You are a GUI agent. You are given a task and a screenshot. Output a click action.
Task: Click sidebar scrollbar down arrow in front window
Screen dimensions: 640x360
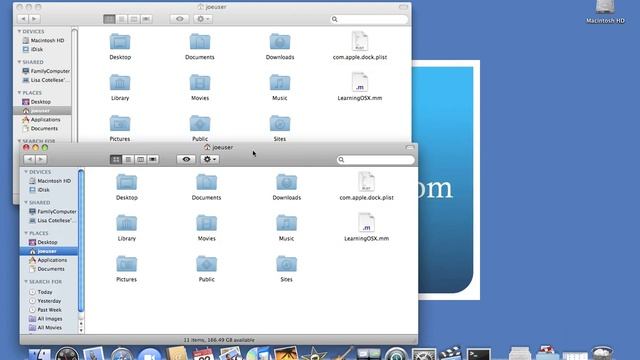(81, 330)
